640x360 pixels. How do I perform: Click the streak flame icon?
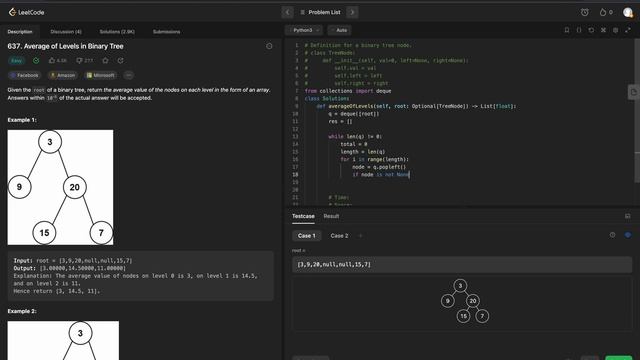pyautogui.click(x=603, y=12)
